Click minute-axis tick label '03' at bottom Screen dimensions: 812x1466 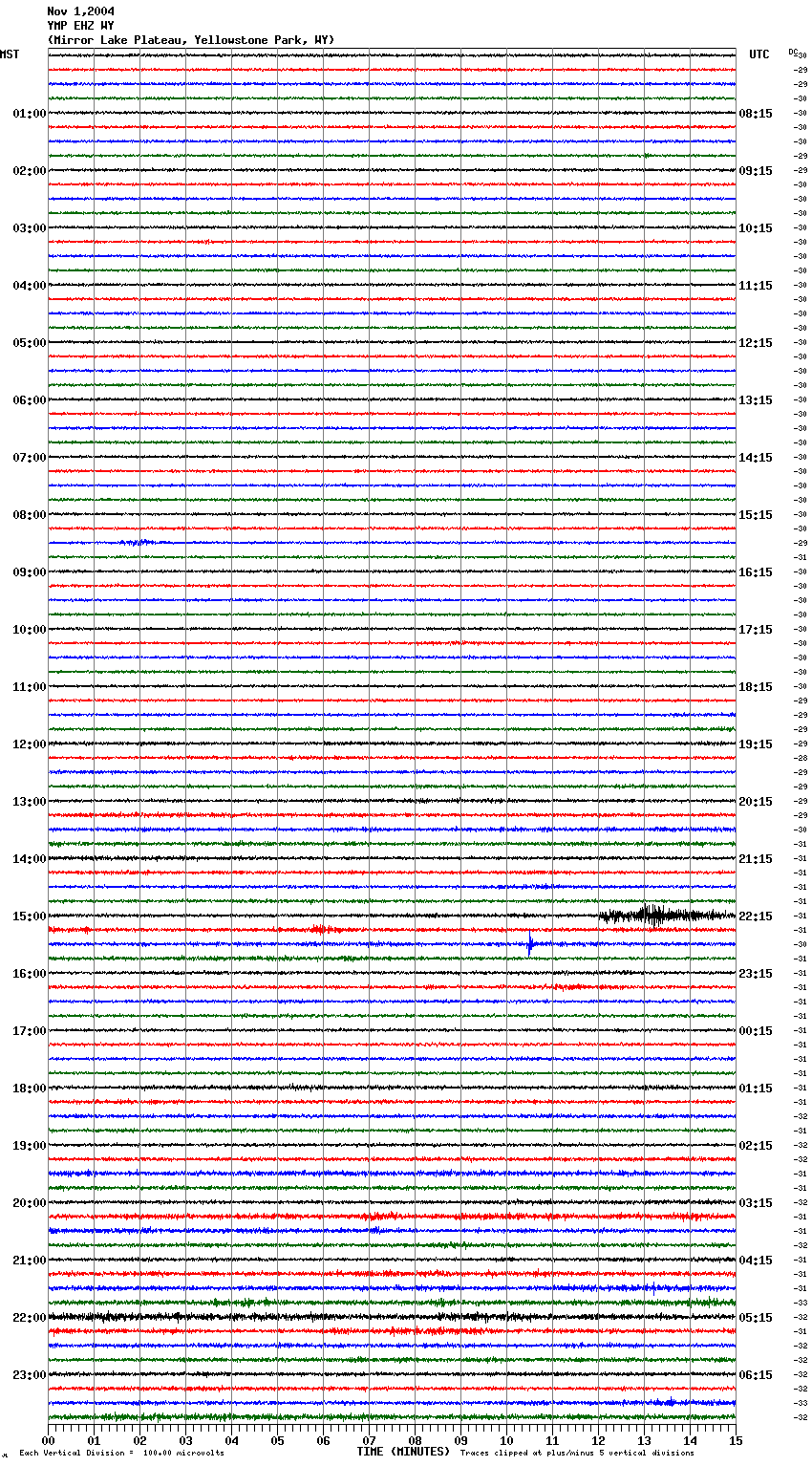tap(185, 1440)
